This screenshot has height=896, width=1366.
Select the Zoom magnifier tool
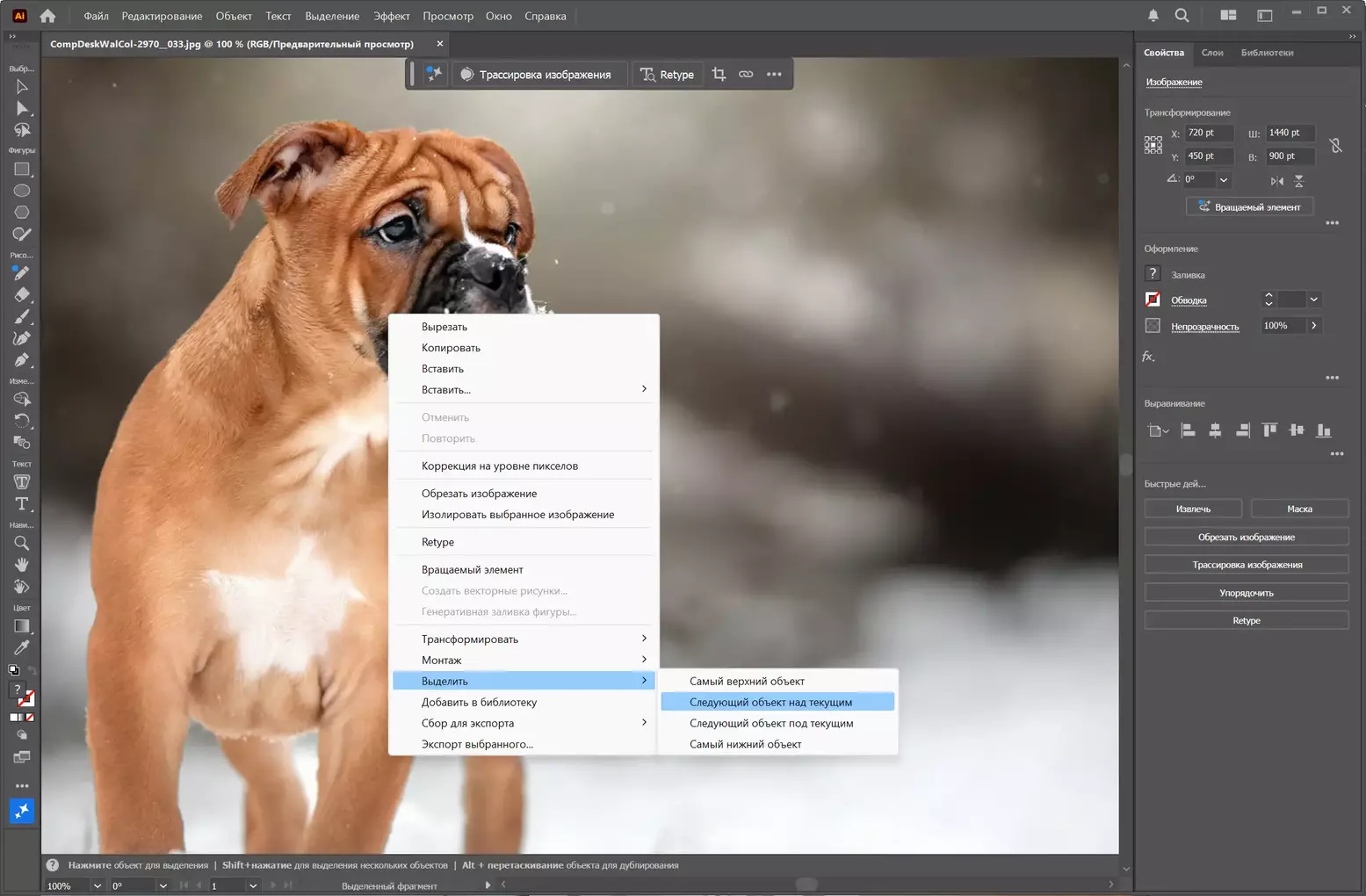coord(21,543)
